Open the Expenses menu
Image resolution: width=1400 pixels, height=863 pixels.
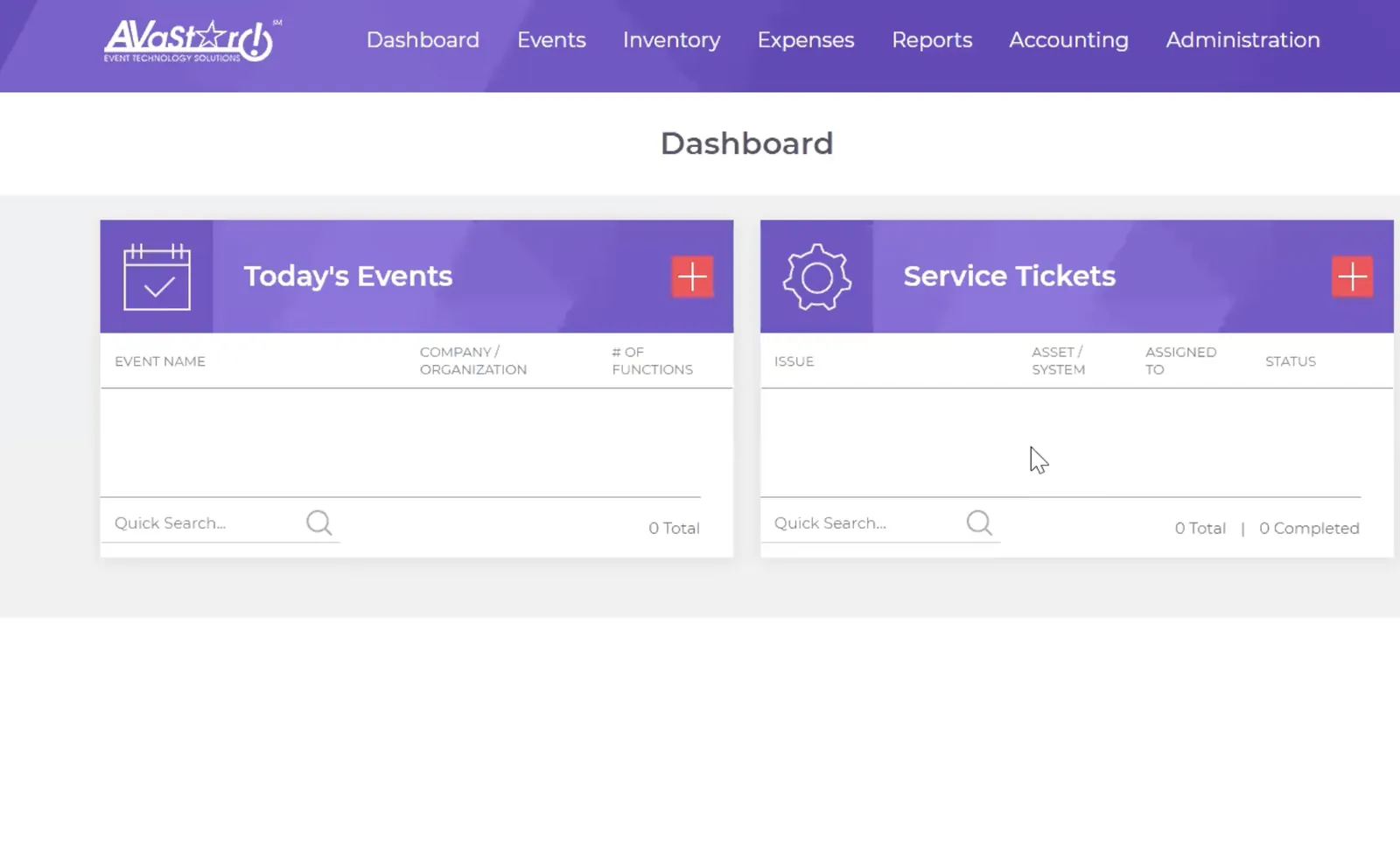[806, 40]
